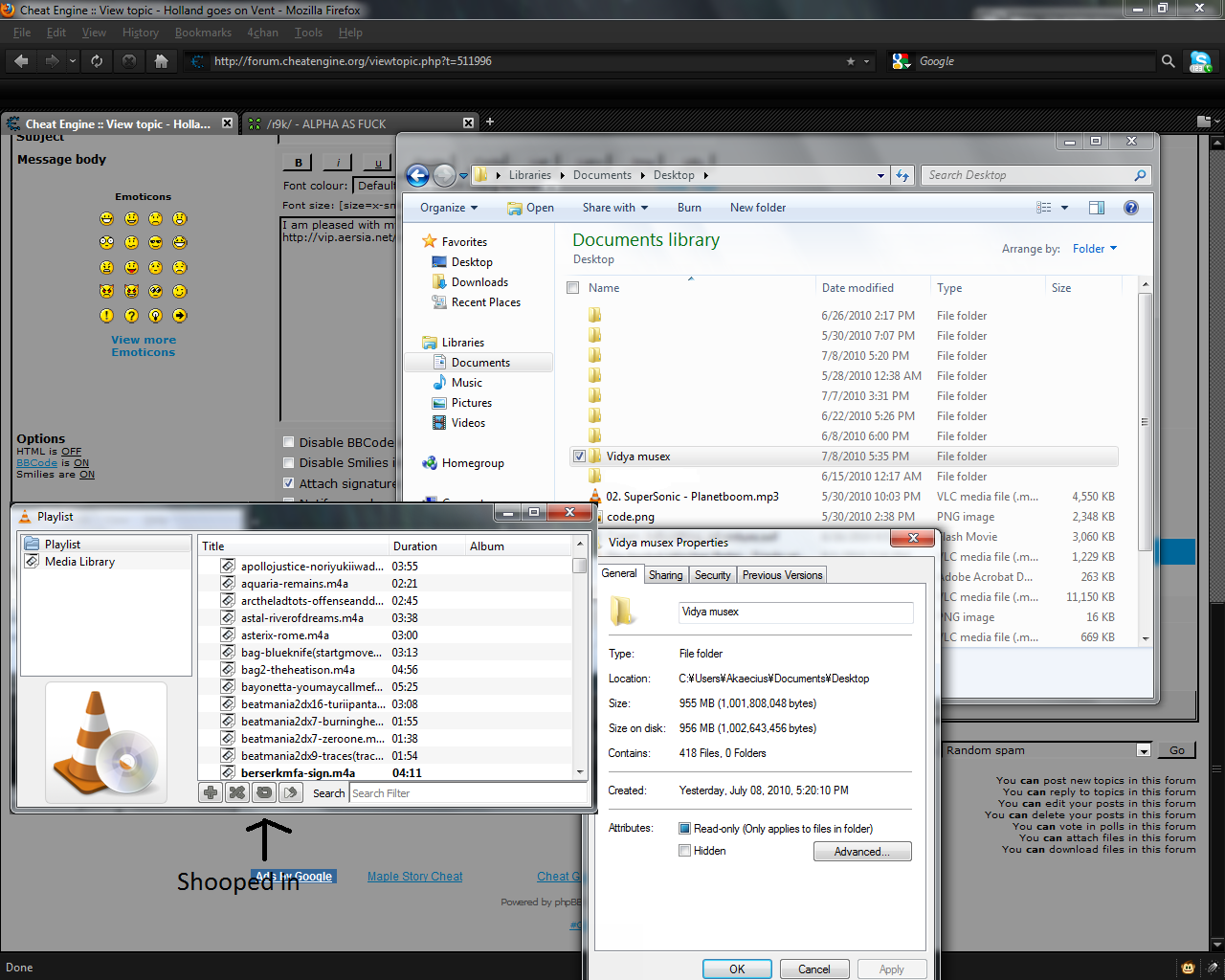Viewport: 1225px width, 980px height.
Task: Expand the Organize dropdown menu
Action: click(448, 208)
